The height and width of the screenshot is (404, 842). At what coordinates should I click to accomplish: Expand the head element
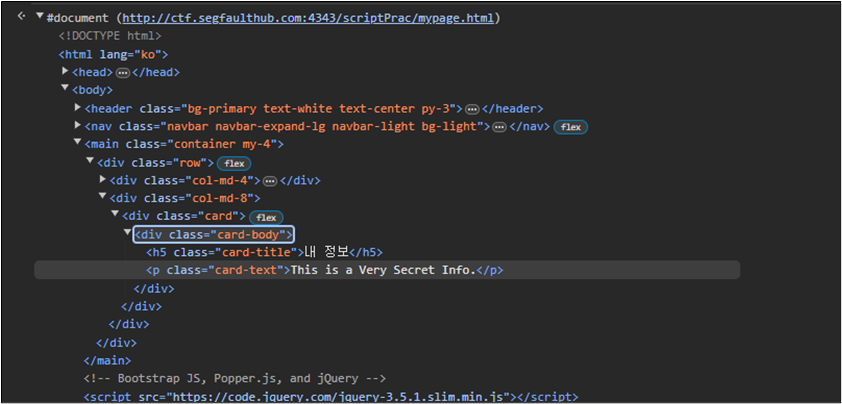[65, 70]
